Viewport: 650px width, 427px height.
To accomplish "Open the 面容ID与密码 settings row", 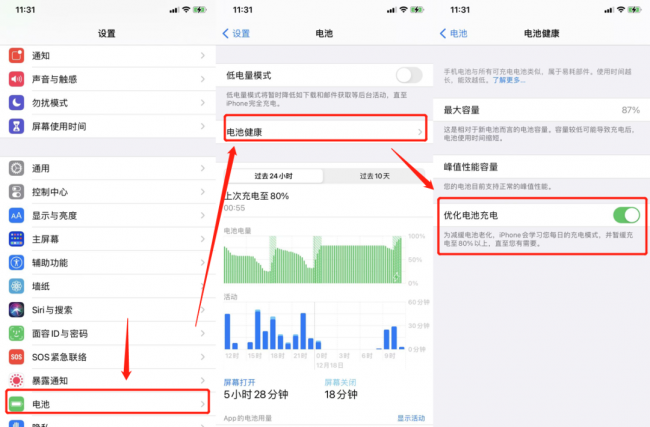I will [108, 333].
